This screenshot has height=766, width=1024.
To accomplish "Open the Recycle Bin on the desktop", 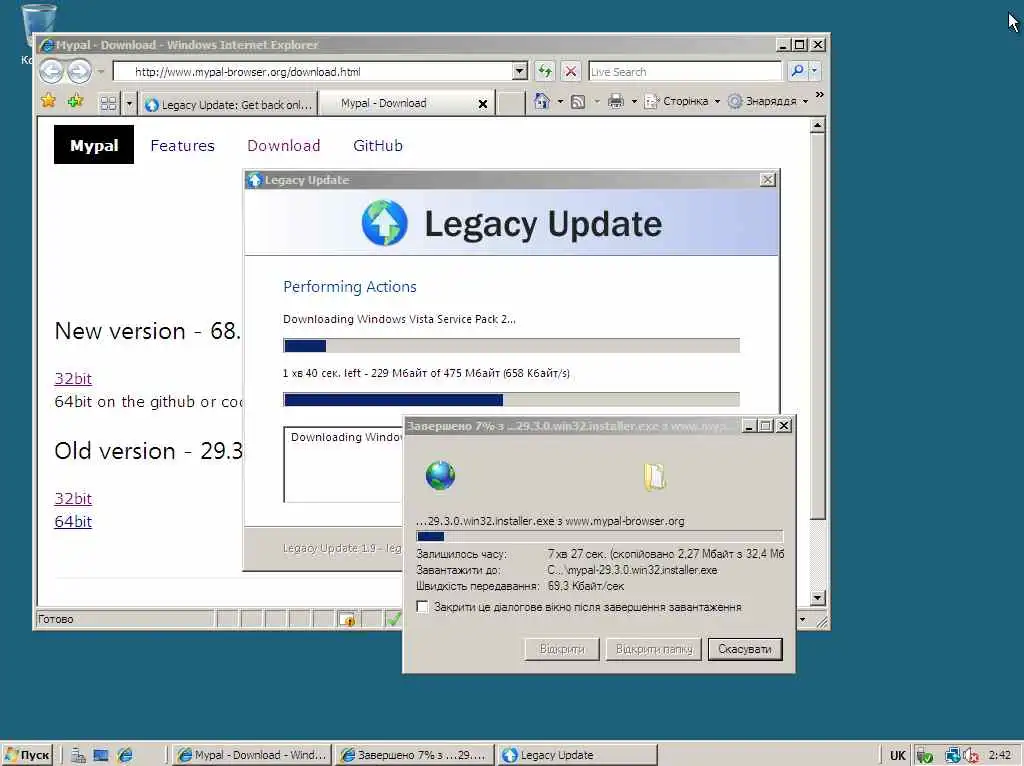I will (x=39, y=26).
